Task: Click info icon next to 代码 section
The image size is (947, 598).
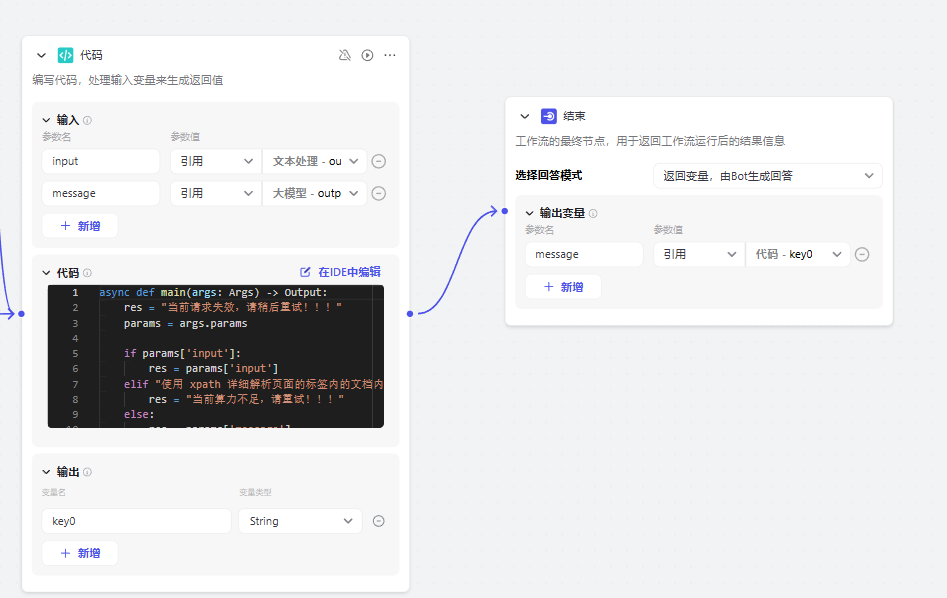Action: [88, 273]
